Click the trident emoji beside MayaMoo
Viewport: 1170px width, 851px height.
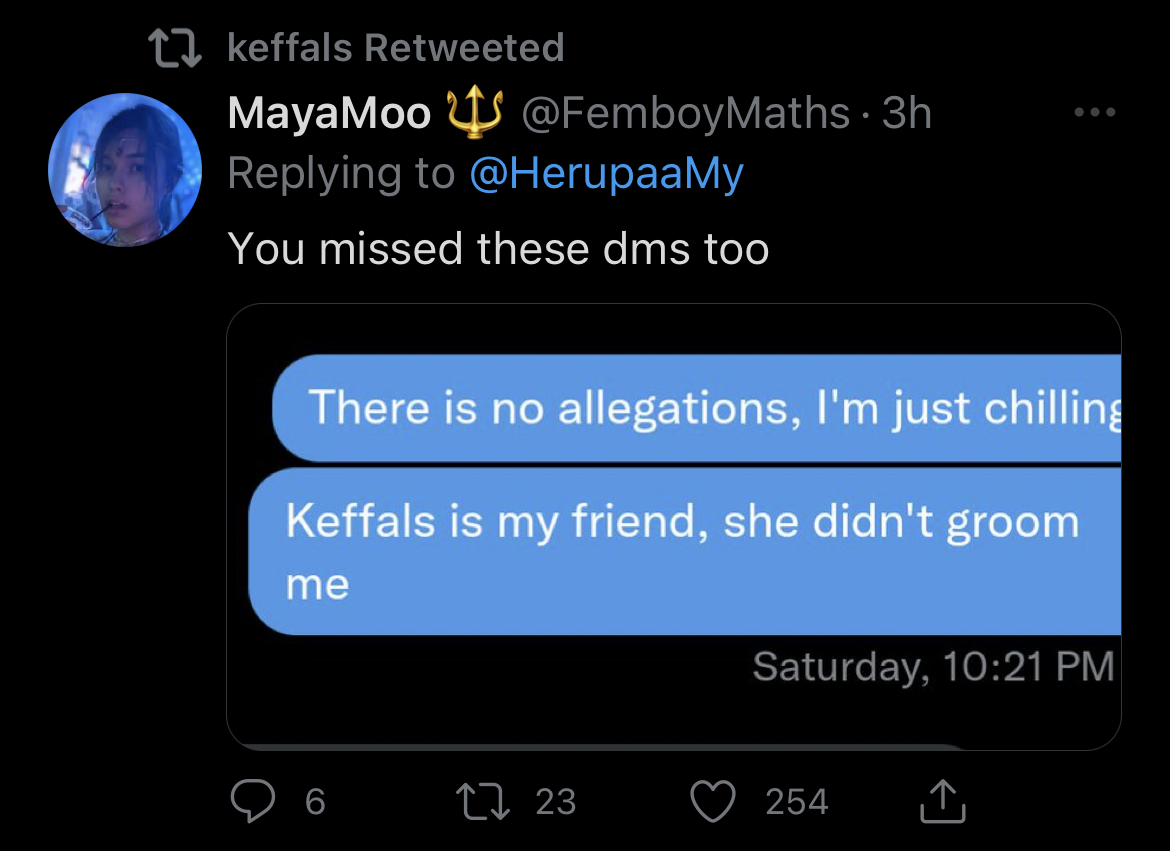[x=475, y=113]
